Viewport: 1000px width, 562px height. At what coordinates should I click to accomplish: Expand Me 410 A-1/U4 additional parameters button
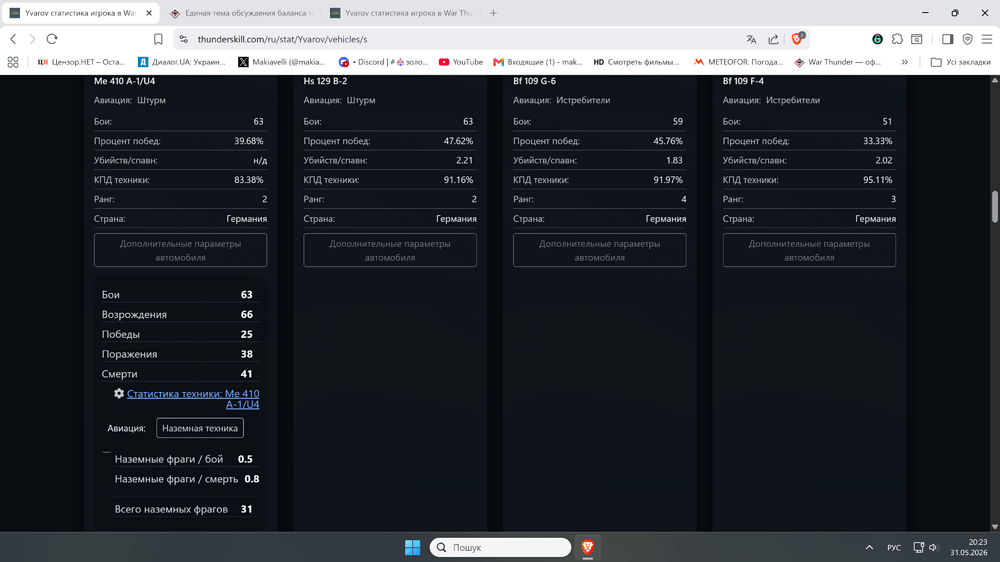(x=180, y=250)
